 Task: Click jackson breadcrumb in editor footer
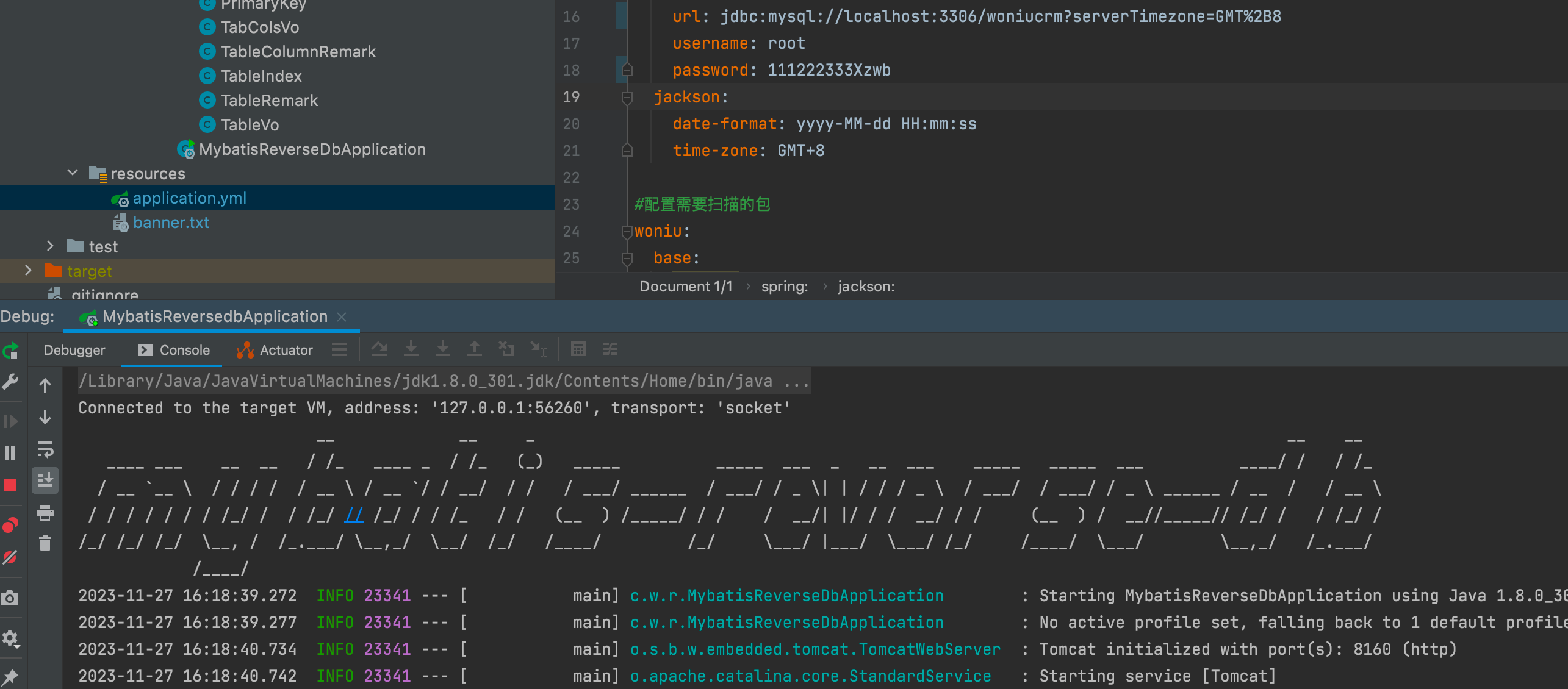865,287
